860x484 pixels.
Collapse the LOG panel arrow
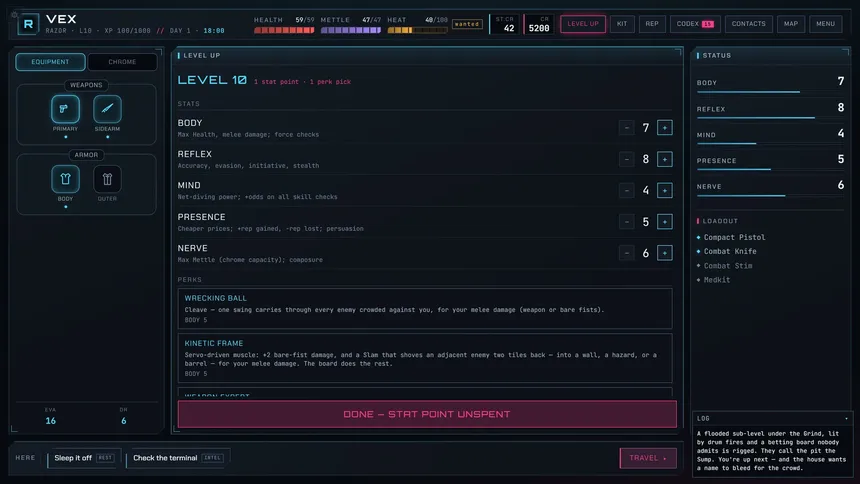click(846, 418)
